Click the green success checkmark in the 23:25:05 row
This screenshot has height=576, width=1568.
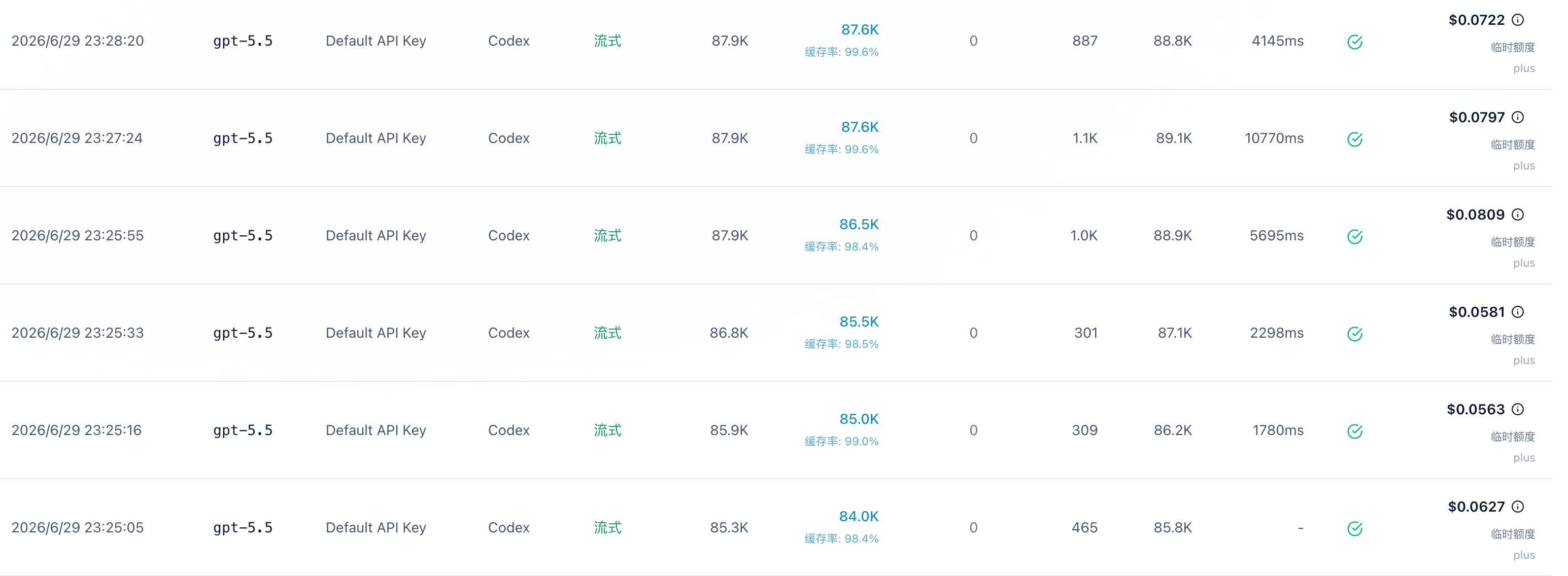[1354, 528]
